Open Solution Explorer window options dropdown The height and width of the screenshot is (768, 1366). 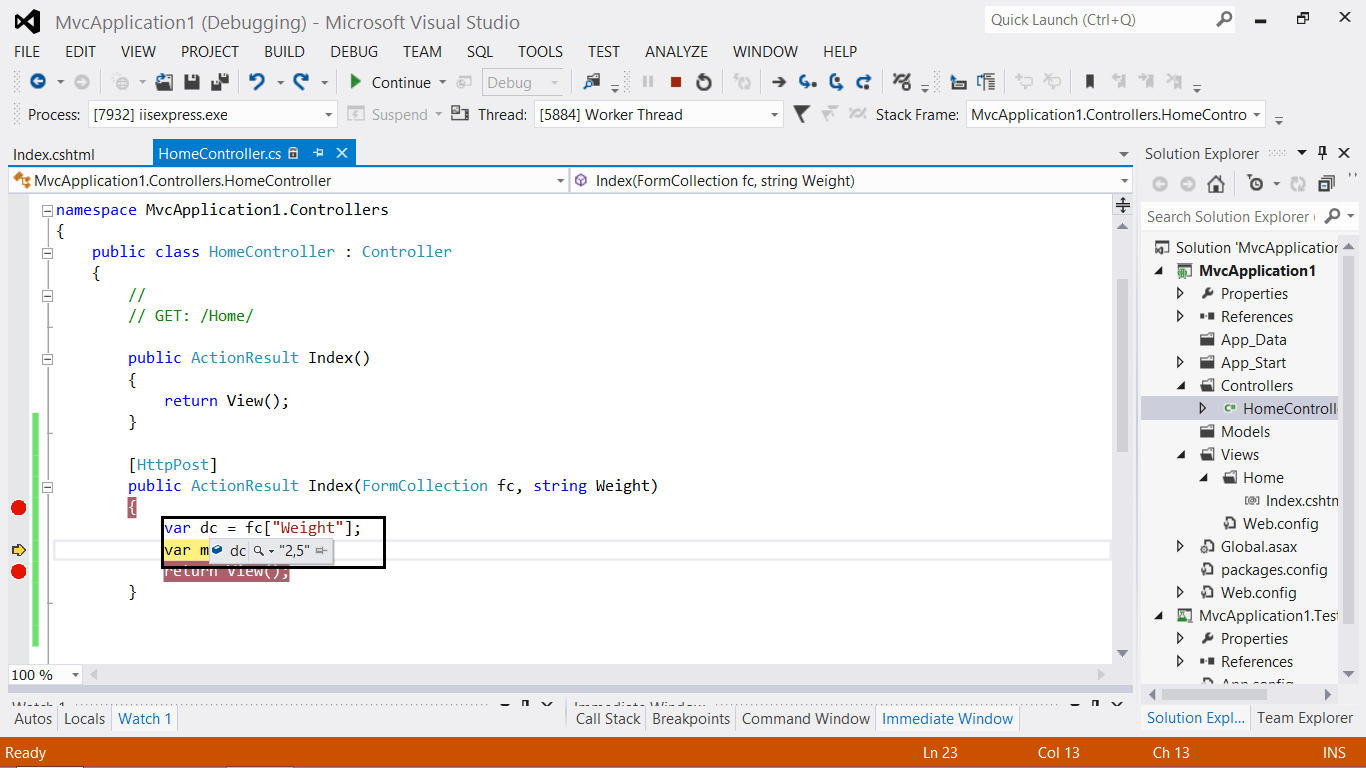point(1302,153)
